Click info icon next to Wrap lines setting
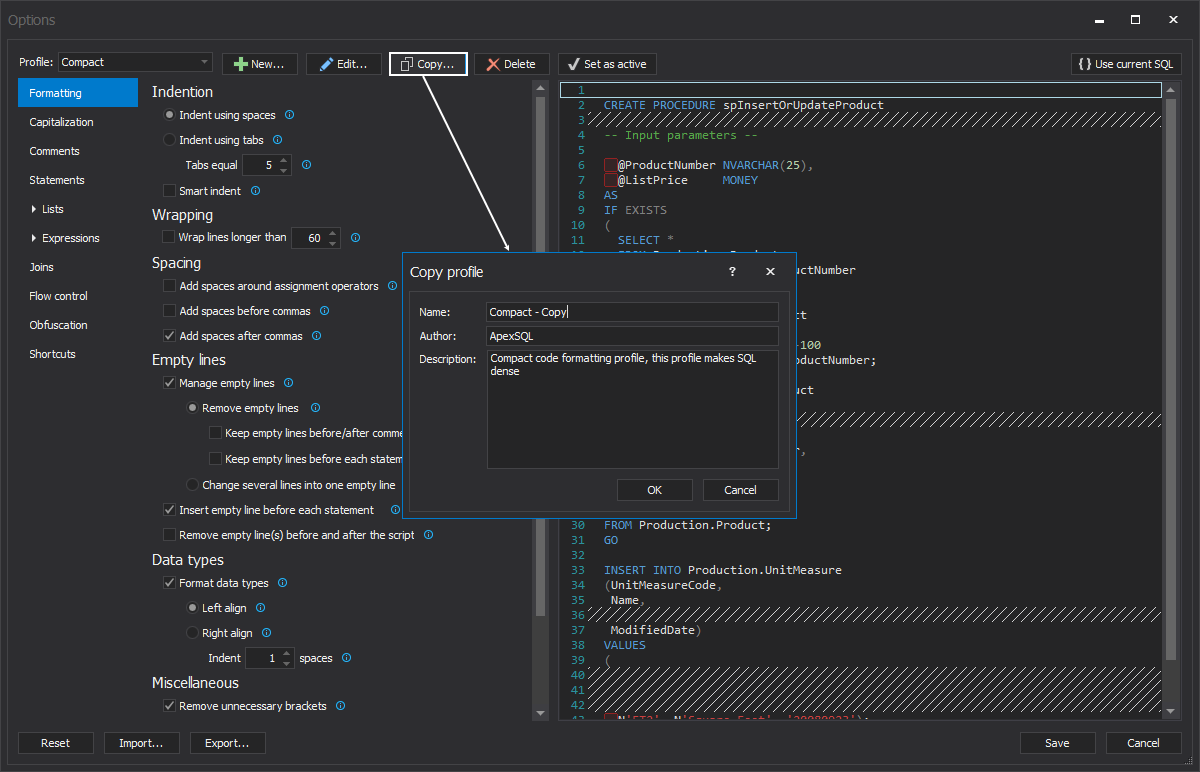This screenshot has width=1200, height=772. coord(355,238)
